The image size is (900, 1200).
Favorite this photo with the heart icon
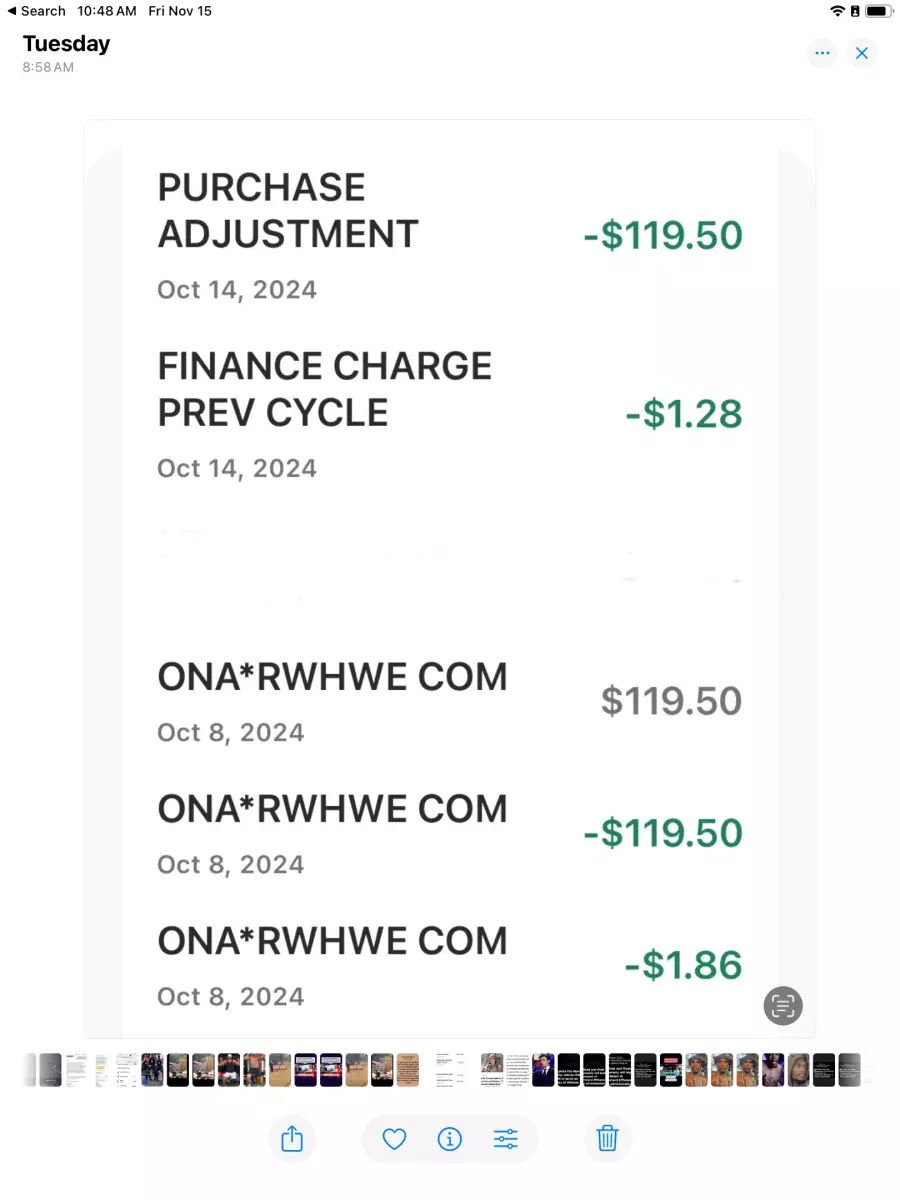coord(394,1138)
